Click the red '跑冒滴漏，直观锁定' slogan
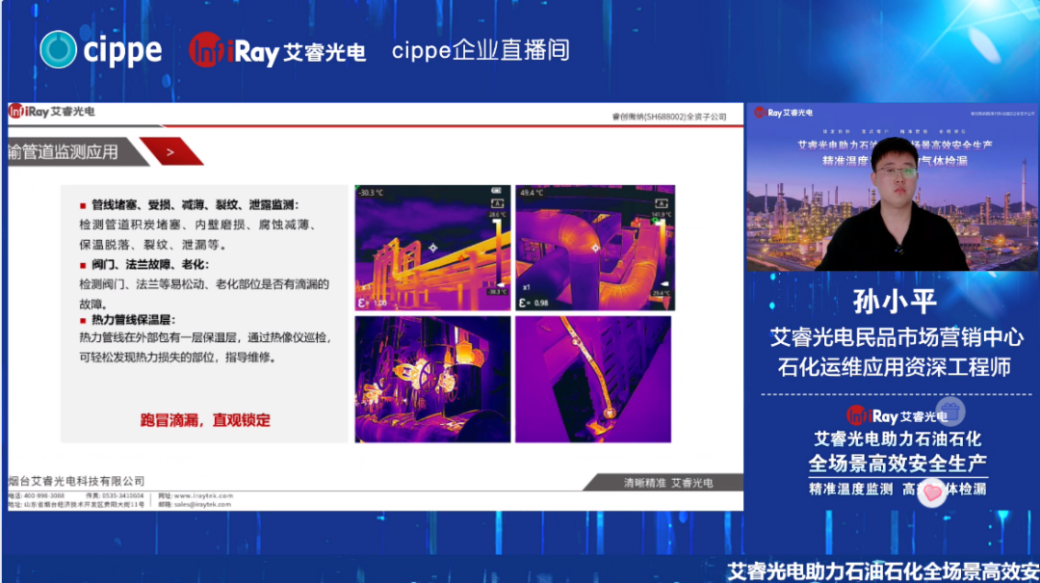1040x583 pixels. [x=205, y=420]
